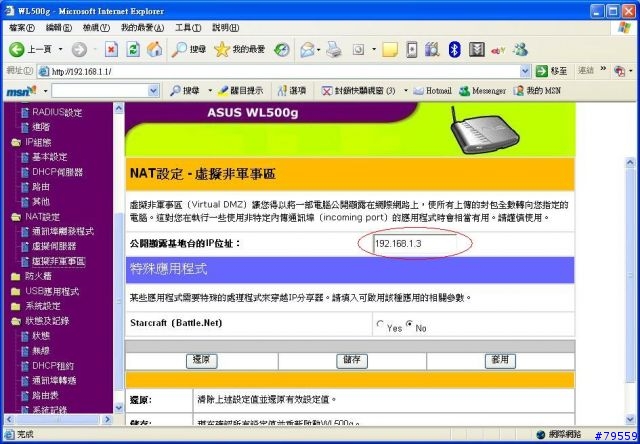Click the yellow note icon in toolbar
640x444 pixels.
point(390,50)
